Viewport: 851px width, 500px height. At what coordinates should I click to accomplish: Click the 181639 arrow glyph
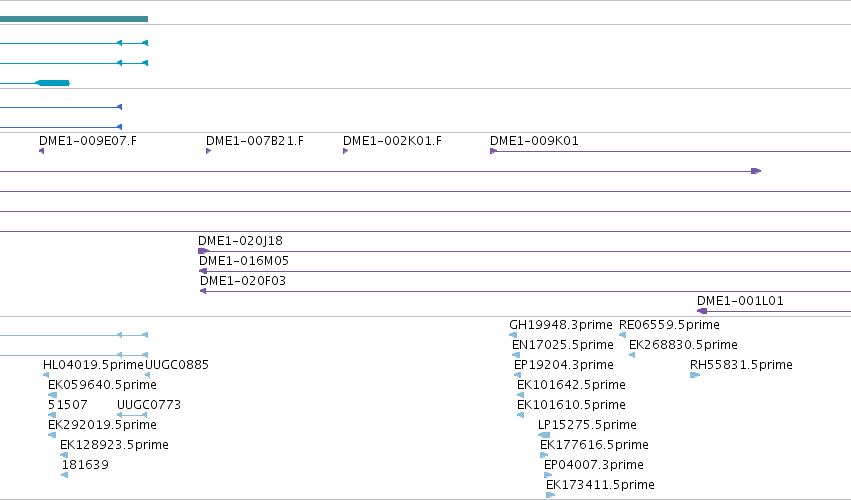tap(65, 475)
